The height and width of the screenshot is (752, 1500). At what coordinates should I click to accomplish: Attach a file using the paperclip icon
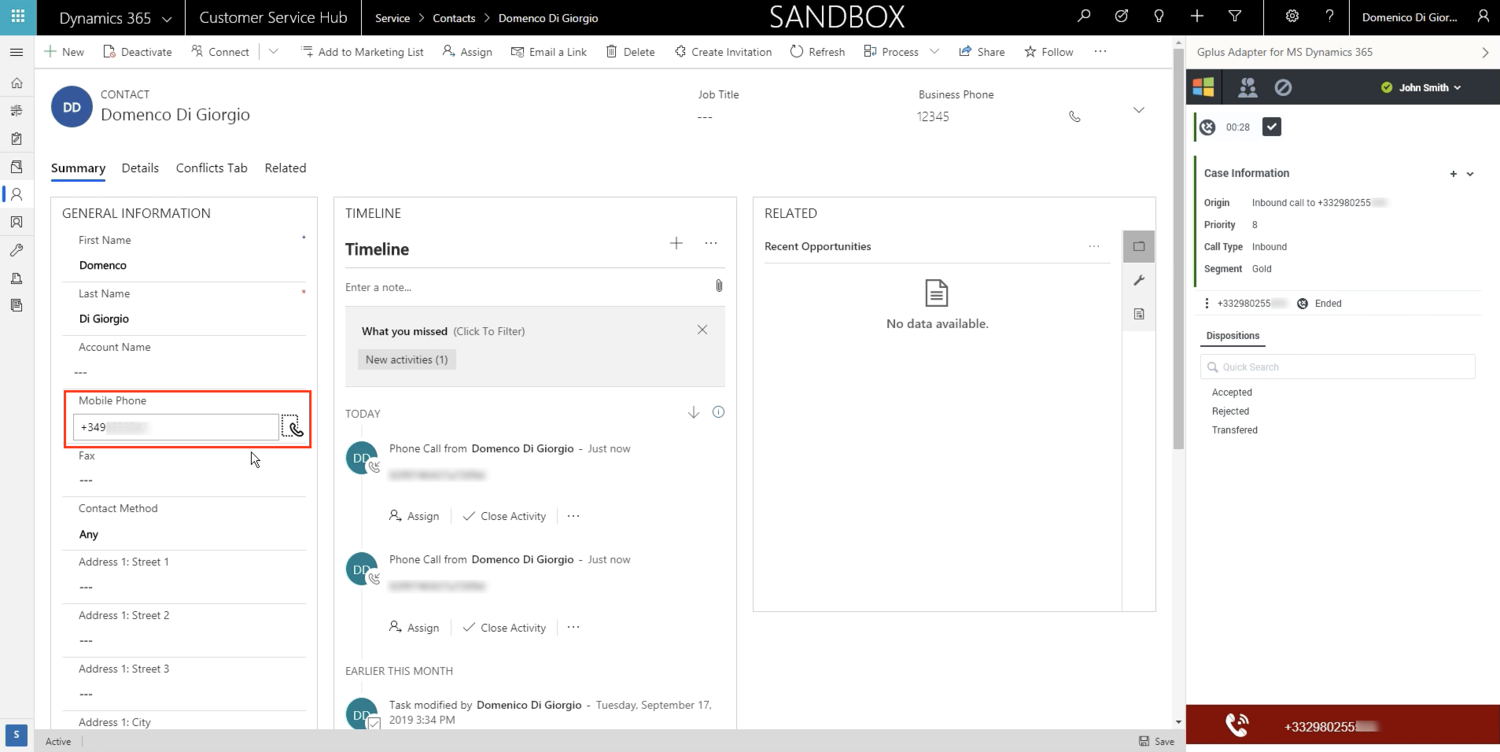click(x=718, y=286)
